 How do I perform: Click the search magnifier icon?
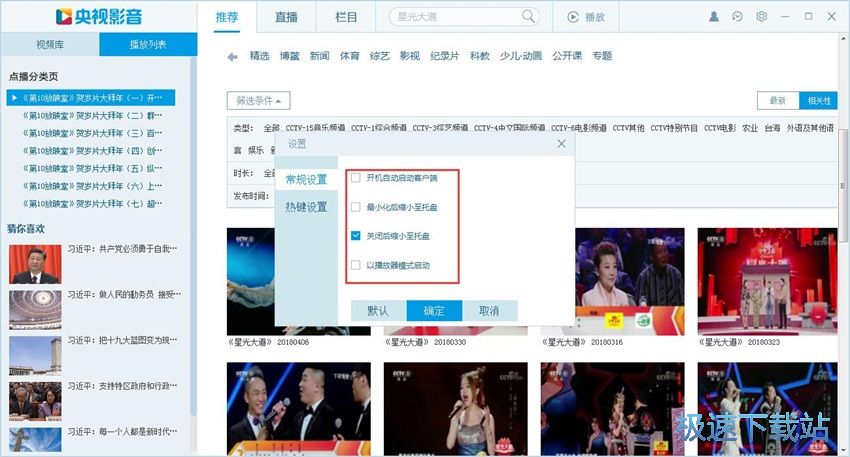click(x=528, y=16)
